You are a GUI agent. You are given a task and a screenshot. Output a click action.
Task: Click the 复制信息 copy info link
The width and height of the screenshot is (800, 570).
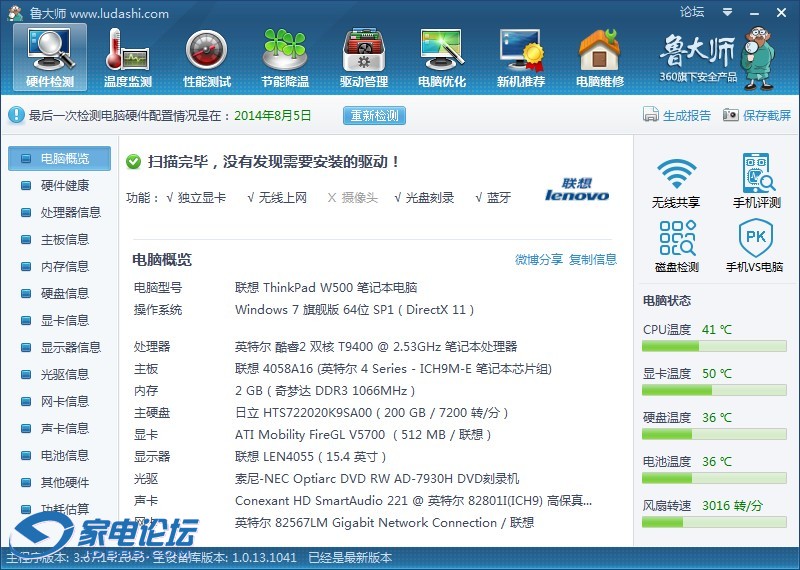(x=593, y=260)
